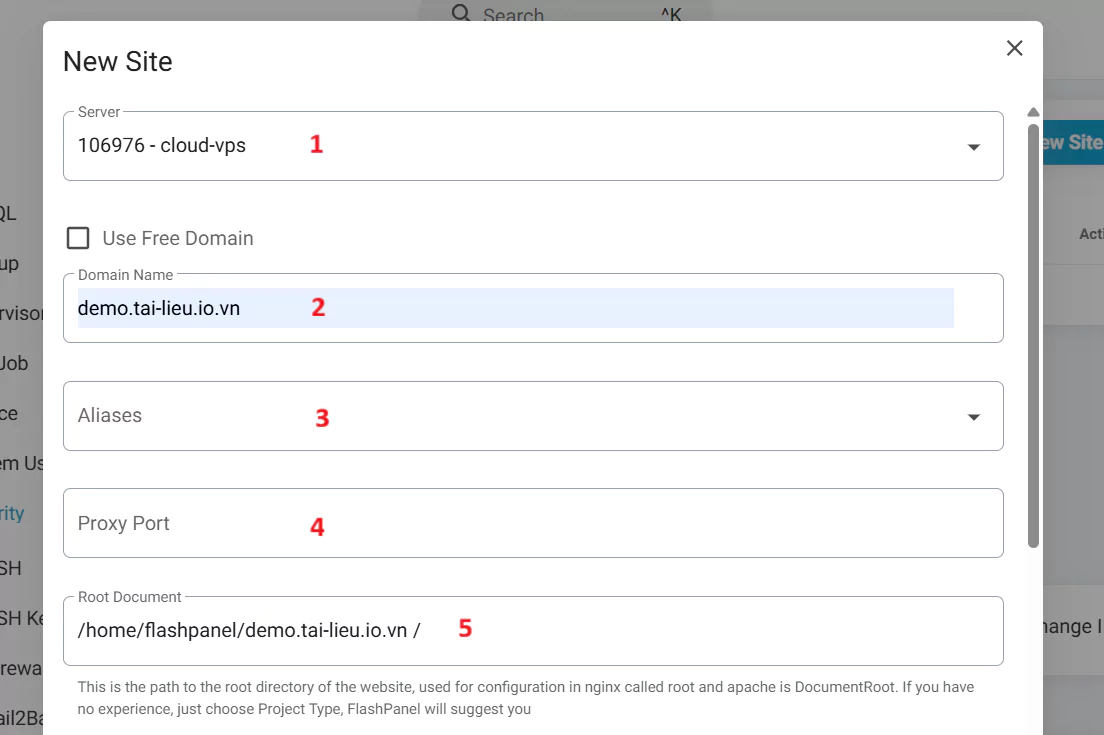This screenshot has width=1104, height=735.
Task: Click the scrollbar up arrow in dialog
Action: pos(1033,112)
